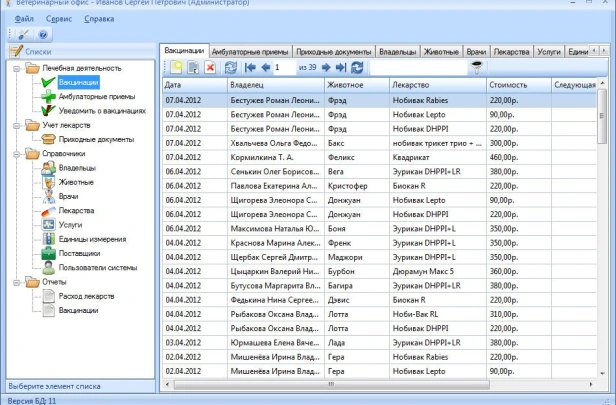Click the next page arrow
The image size is (616, 405).
point(327,67)
